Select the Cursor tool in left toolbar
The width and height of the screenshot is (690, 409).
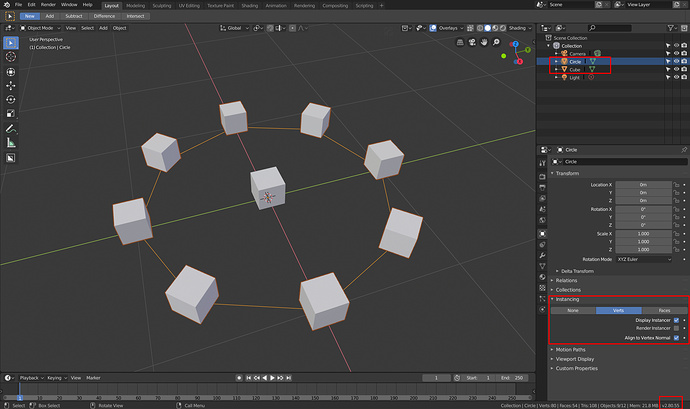(x=11, y=57)
